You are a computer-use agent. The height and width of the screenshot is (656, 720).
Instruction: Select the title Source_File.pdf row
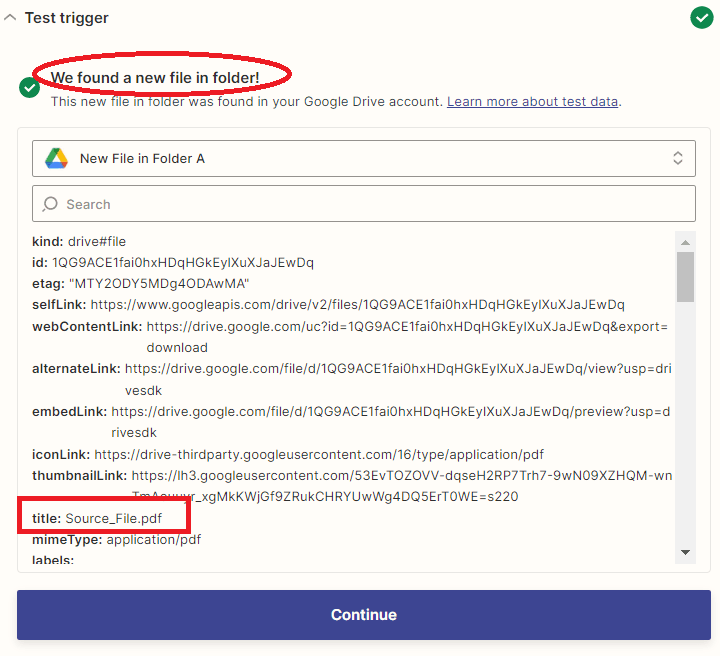coord(112,518)
